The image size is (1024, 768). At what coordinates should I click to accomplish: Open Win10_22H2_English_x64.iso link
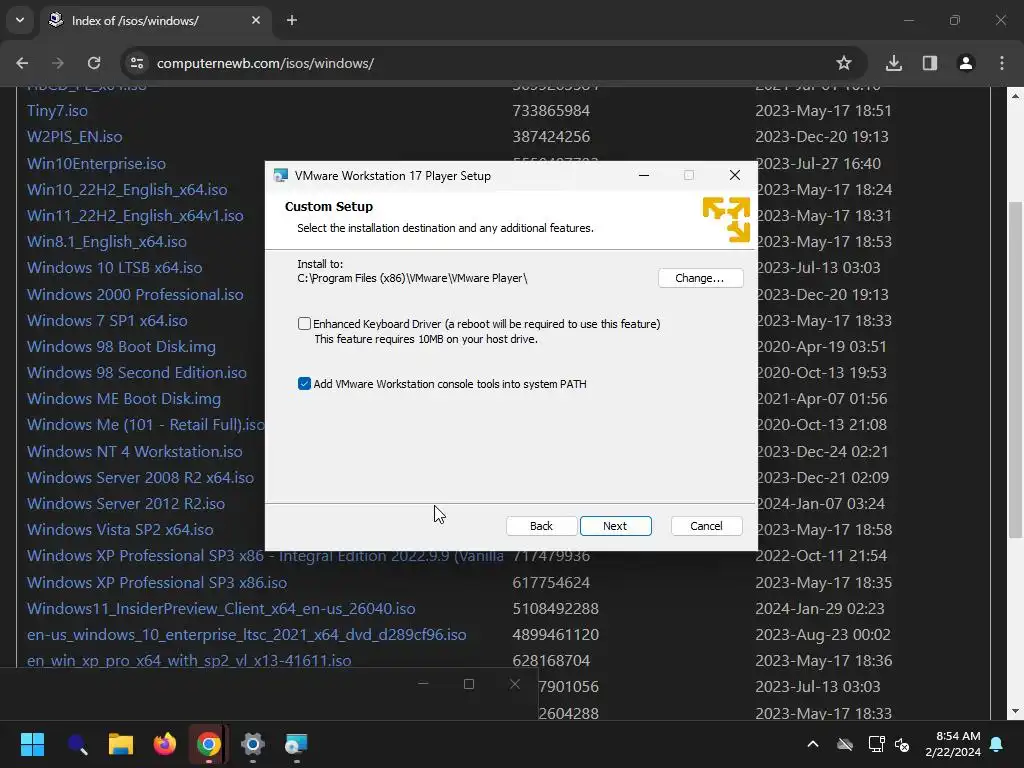pyautogui.click(x=127, y=189)
